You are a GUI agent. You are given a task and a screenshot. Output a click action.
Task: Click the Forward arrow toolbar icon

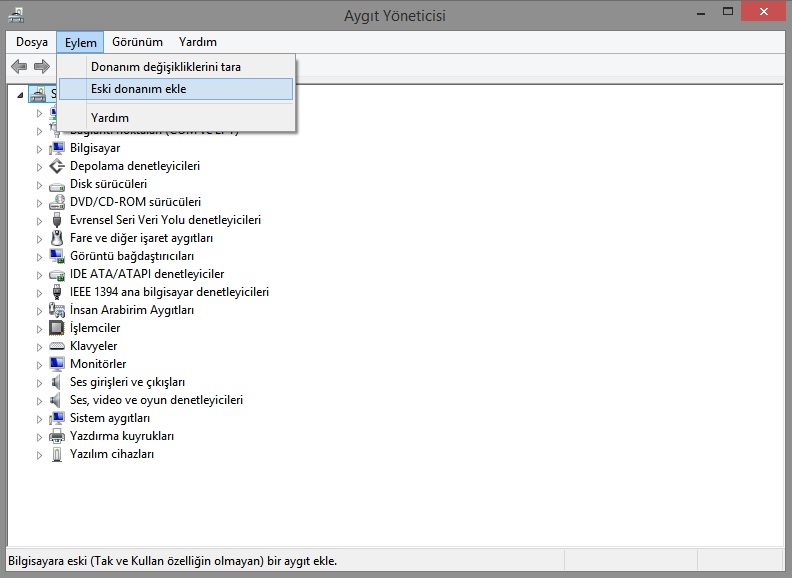42,66
